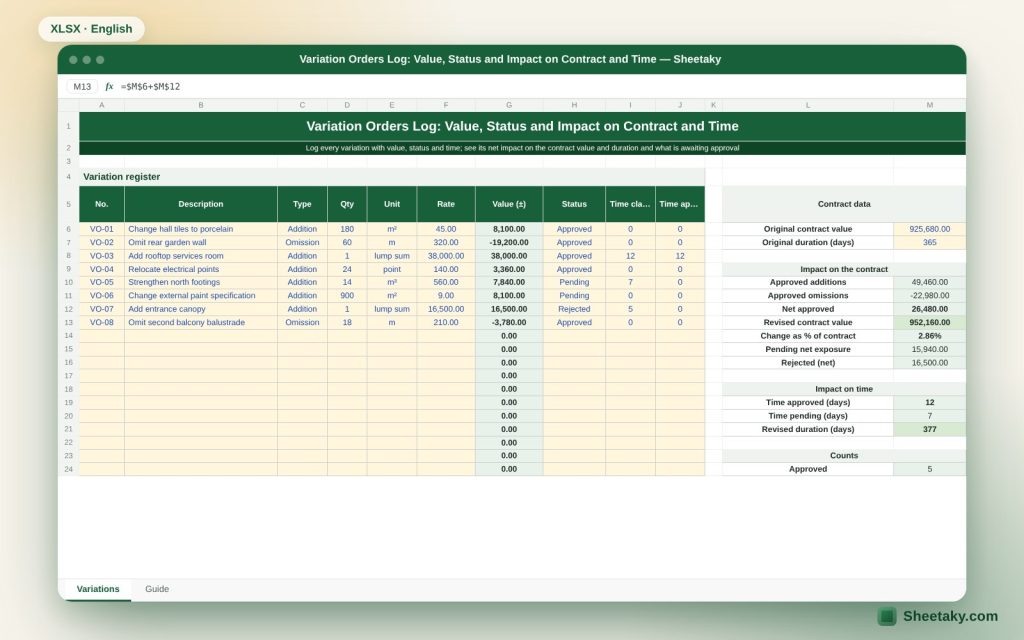
Task: Click the M13 cell name box
Action: [82, 86]
